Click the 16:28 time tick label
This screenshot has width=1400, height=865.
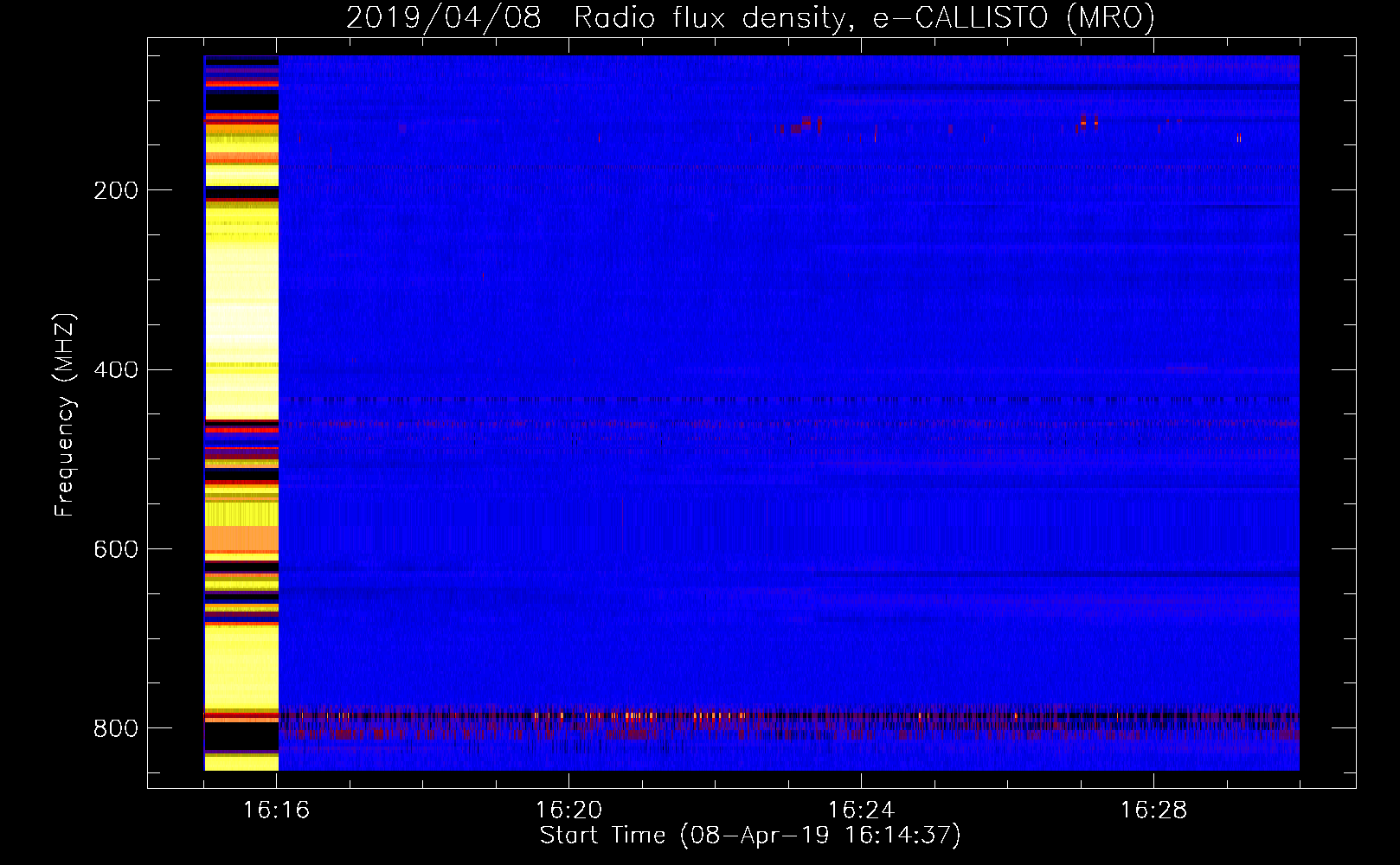click(x=1153, y=811)
